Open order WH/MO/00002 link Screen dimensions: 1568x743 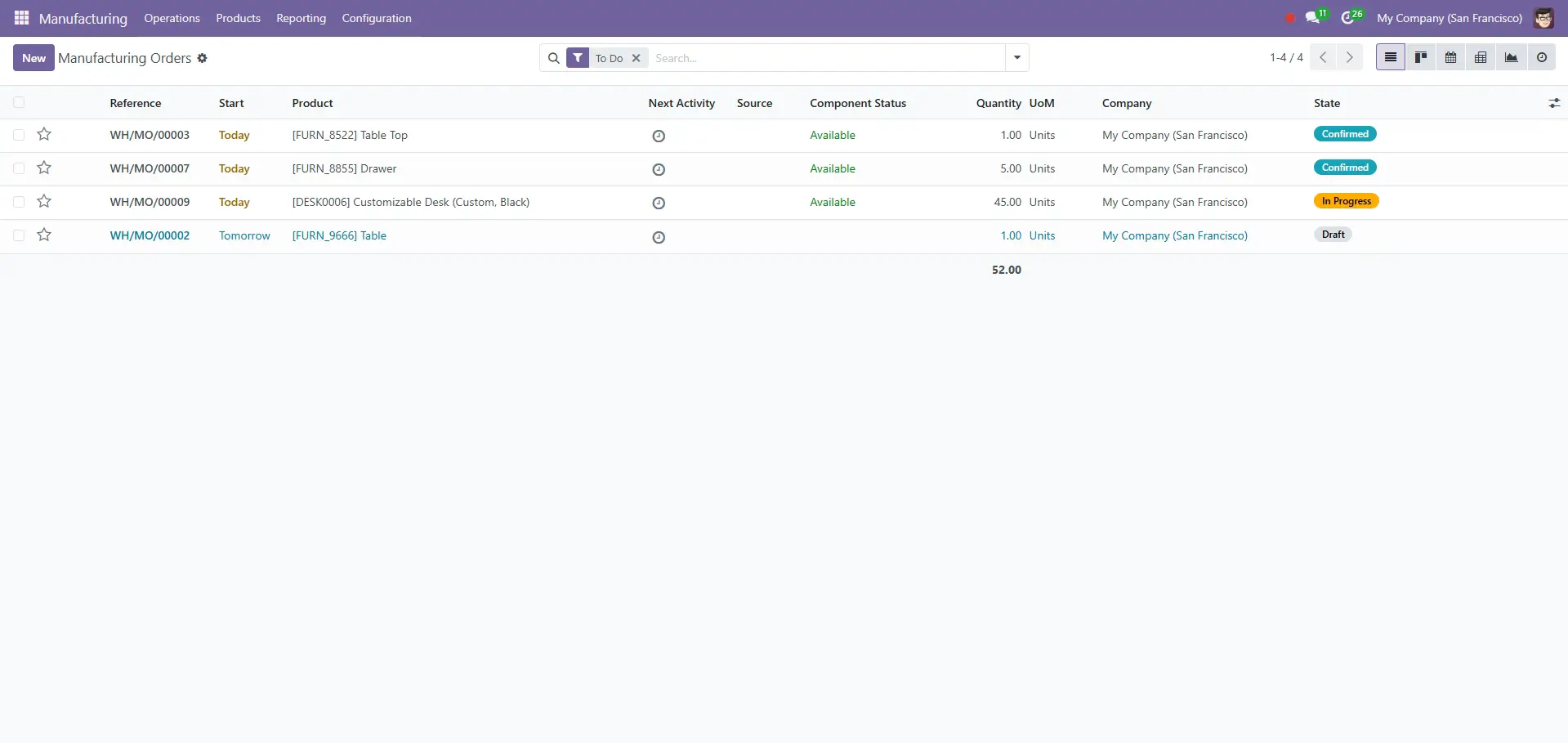point(150,235)
